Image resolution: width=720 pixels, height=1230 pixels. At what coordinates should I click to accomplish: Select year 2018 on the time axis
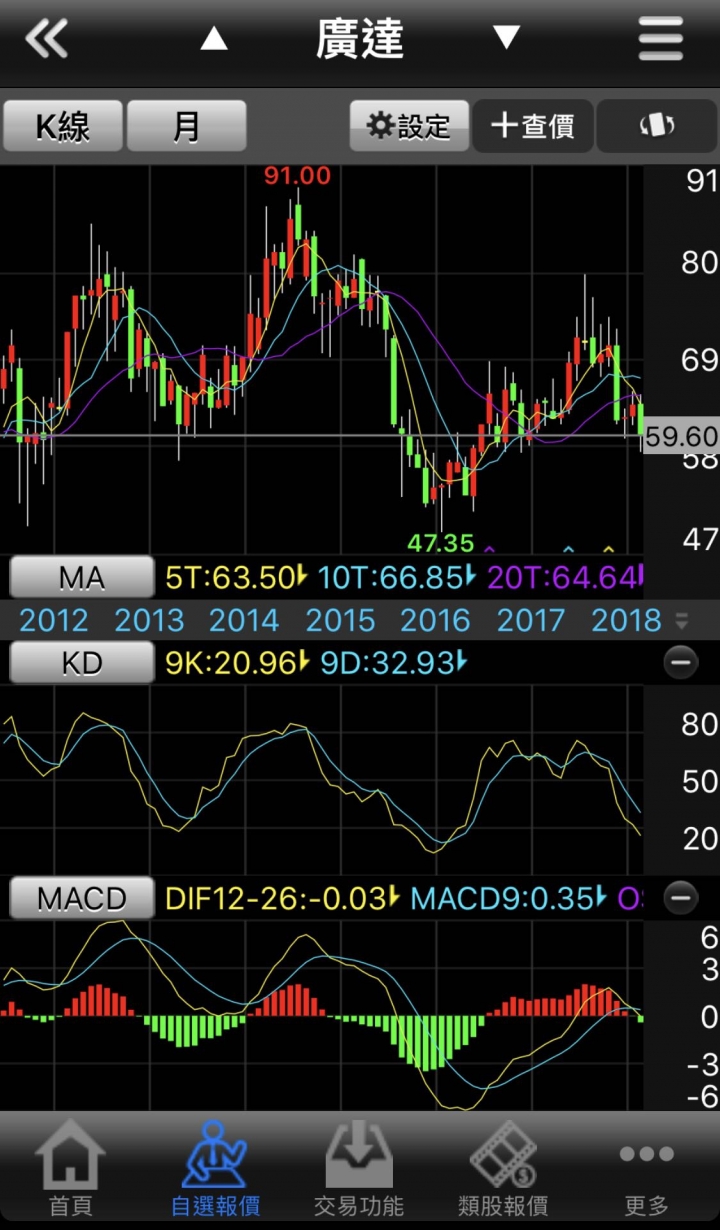click(x=627, y=620)
